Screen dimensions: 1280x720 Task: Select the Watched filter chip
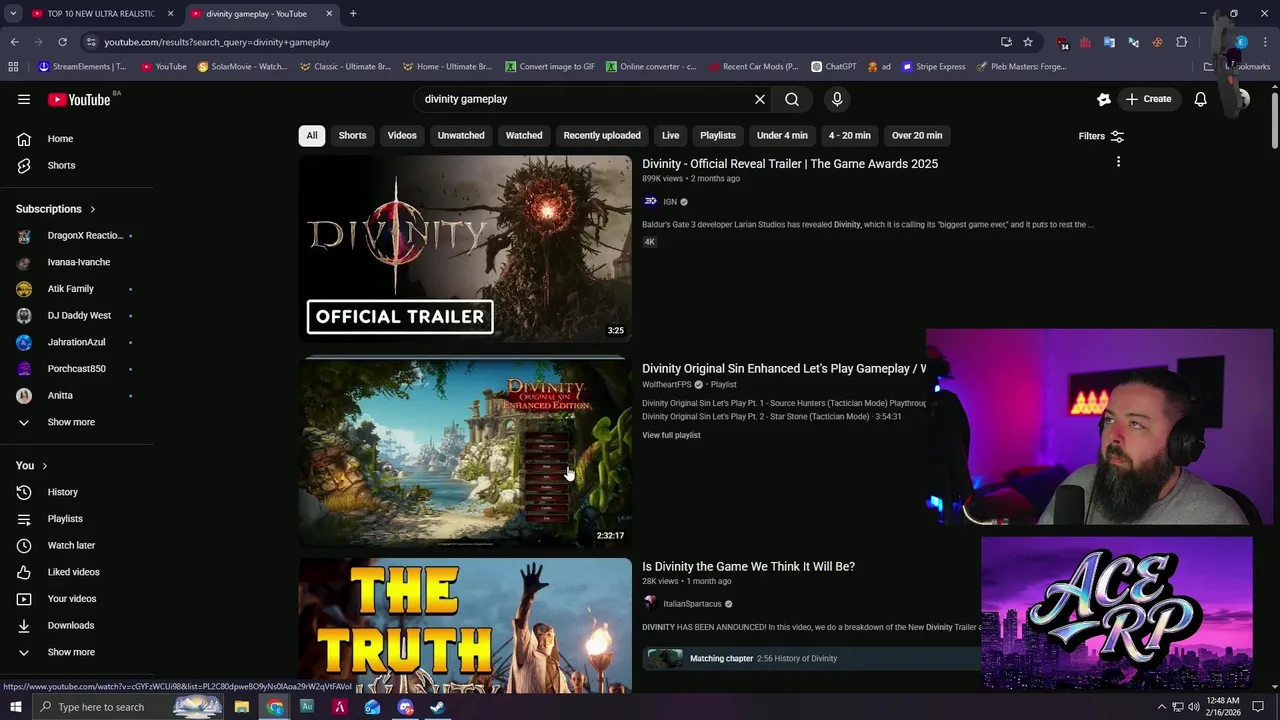[524, 135]
